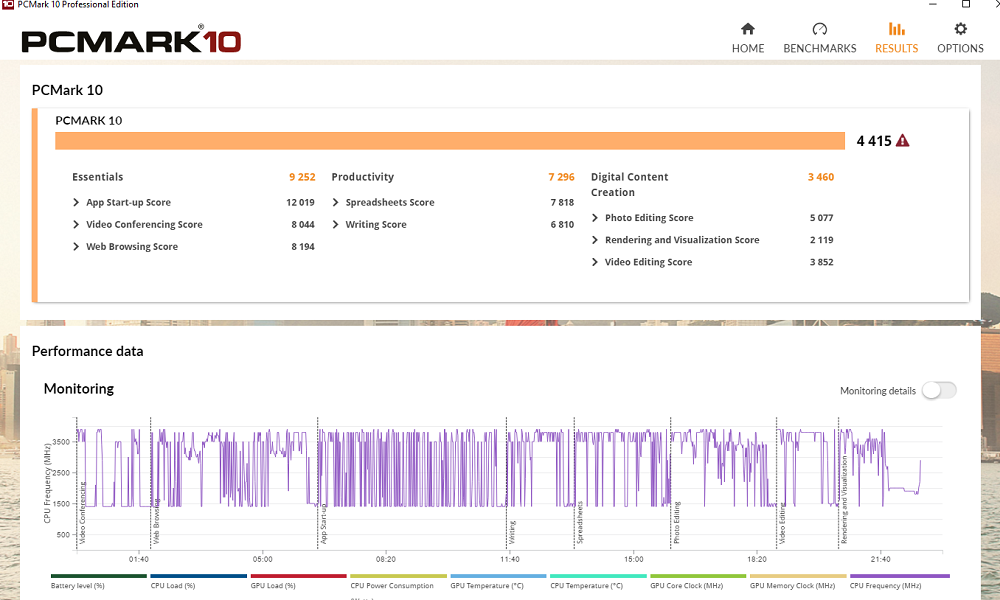Click the red warning triangle beside 4 415
The image size is (1000, 600).
[902, 141]
